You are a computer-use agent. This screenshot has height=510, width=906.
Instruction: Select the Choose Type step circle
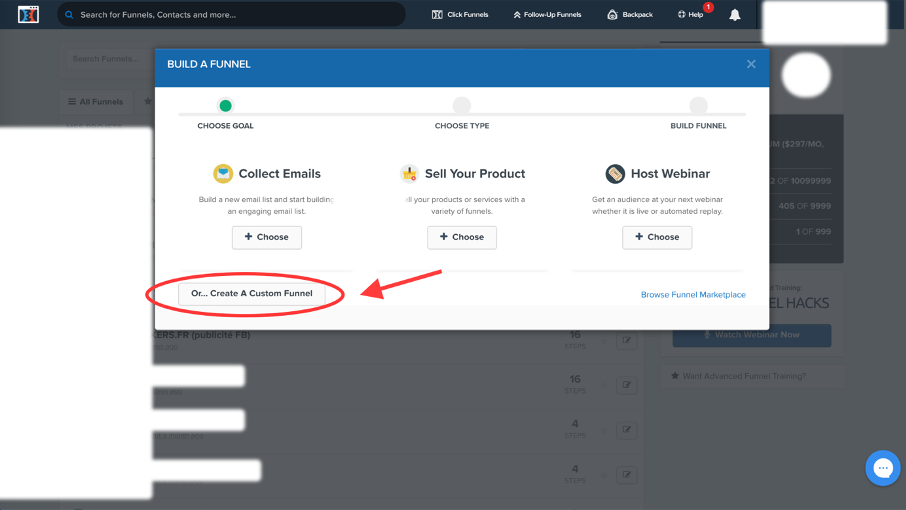(462, 106)
